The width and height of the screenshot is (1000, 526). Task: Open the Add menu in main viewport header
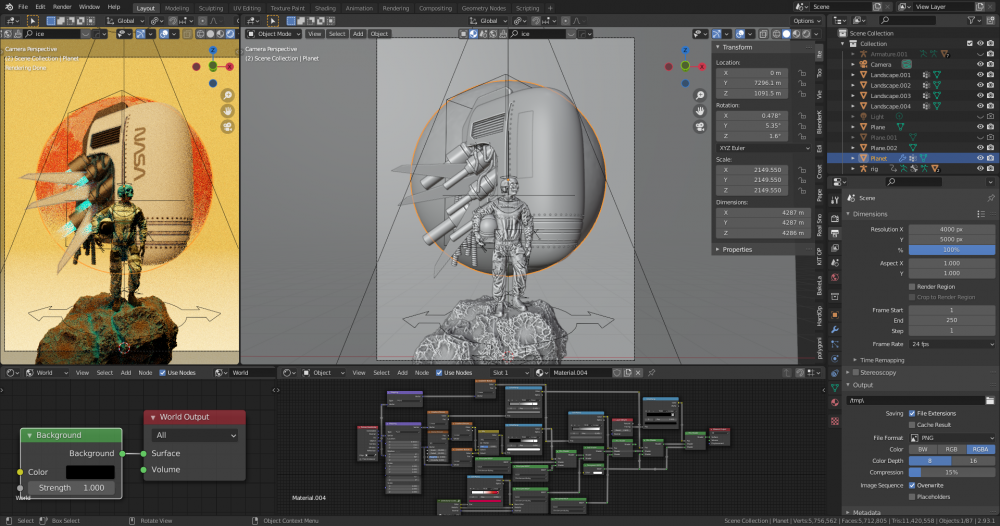[x=358, y=34]
